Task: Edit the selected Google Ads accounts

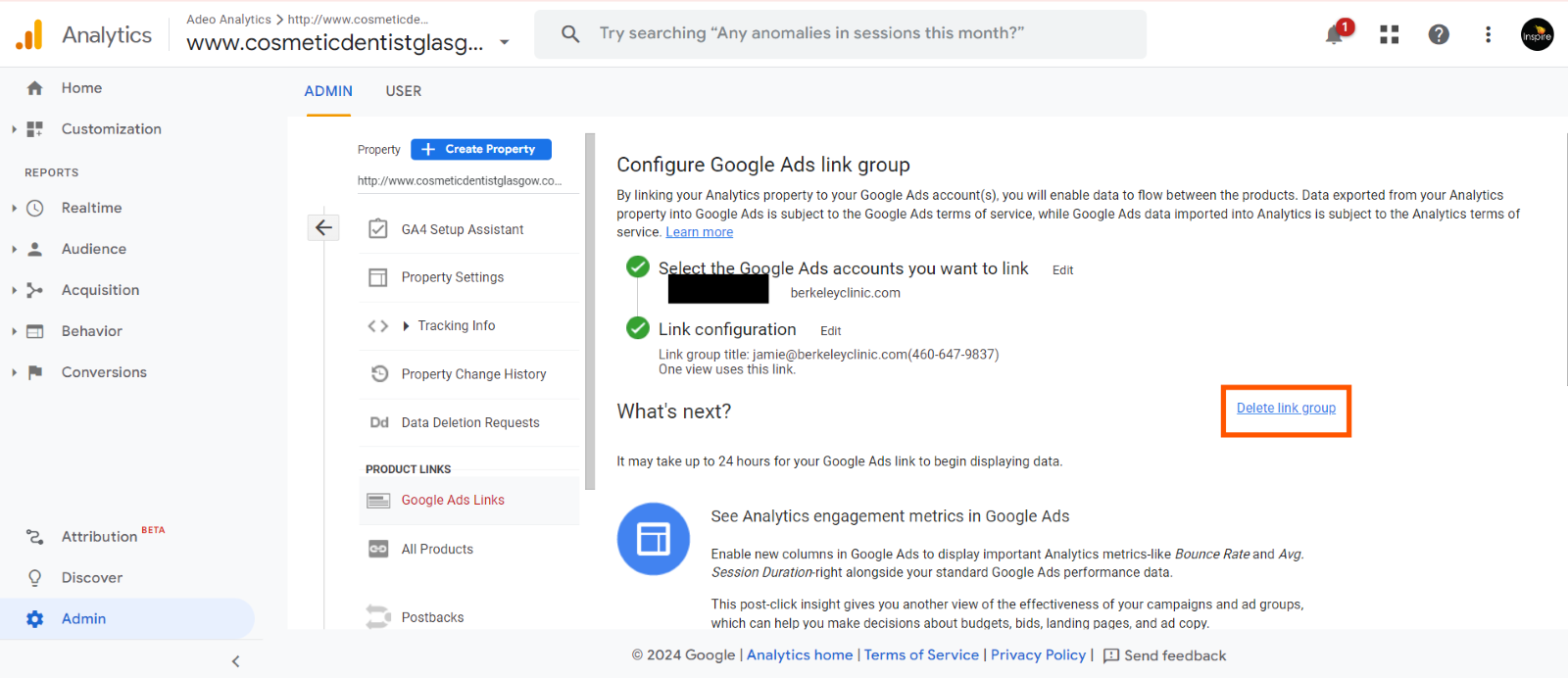Action: coord(1062,270)
